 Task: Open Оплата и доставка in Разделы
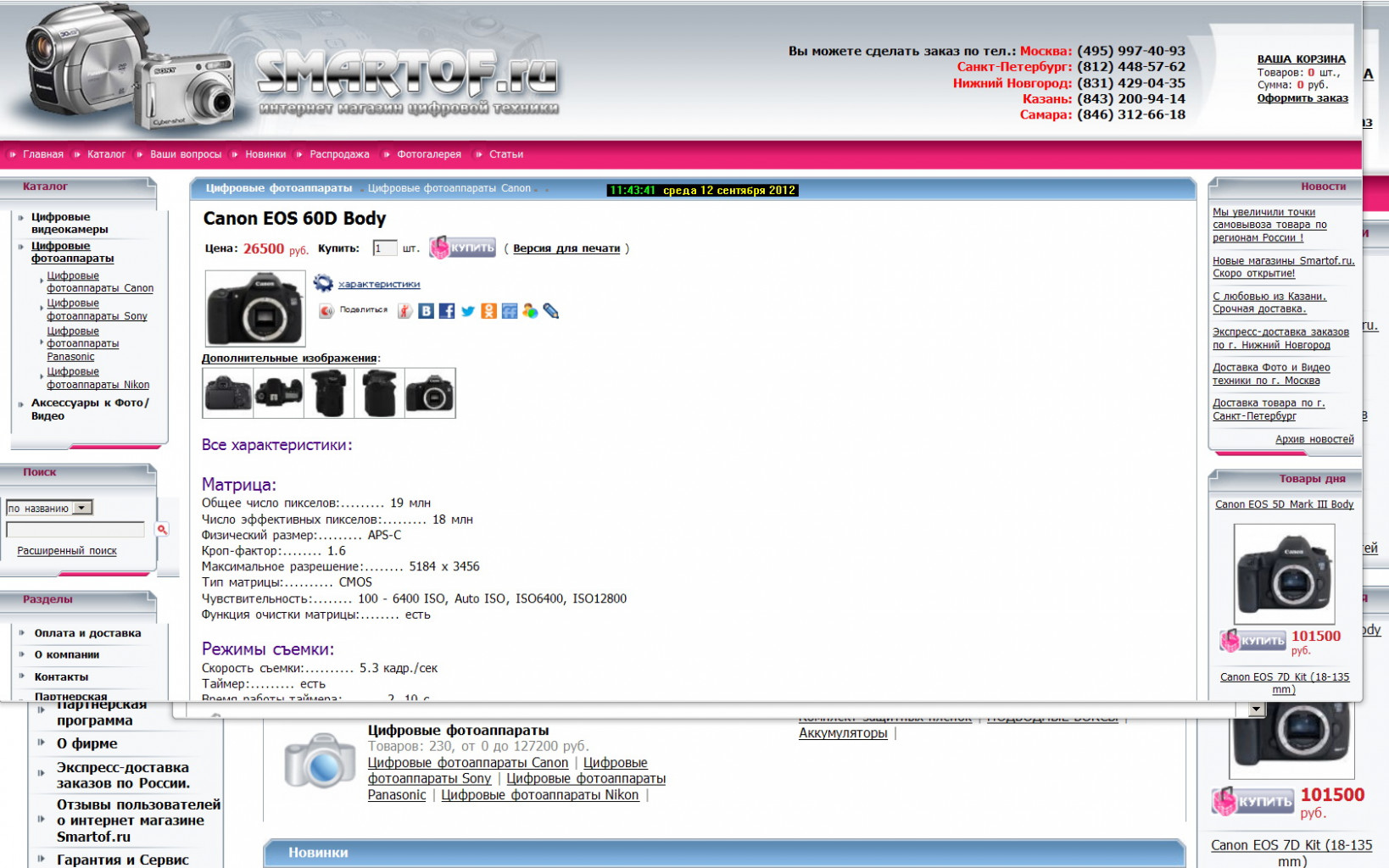pos(87,633)
